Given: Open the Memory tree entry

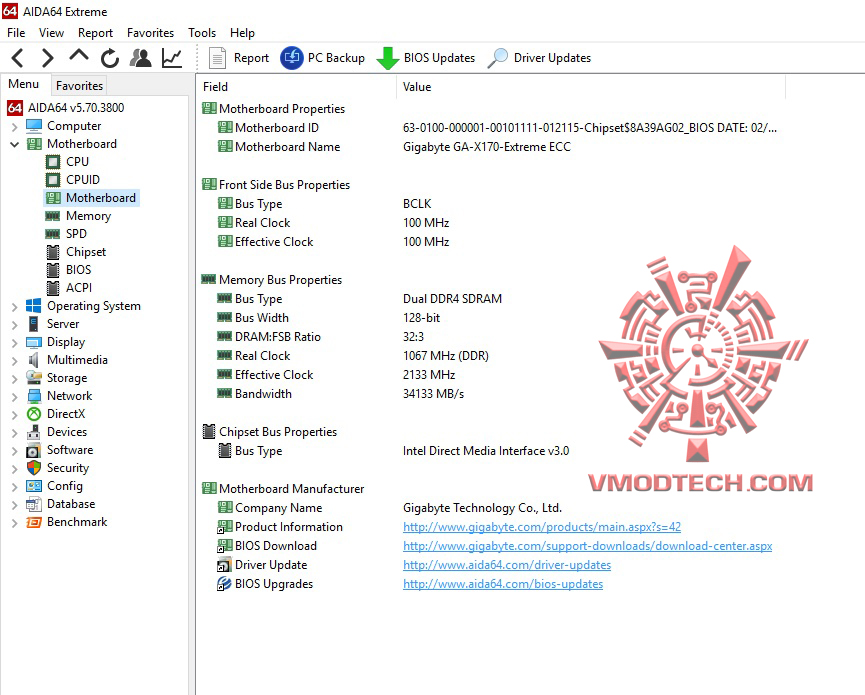Looking at the screenshot, I should 88,216.
